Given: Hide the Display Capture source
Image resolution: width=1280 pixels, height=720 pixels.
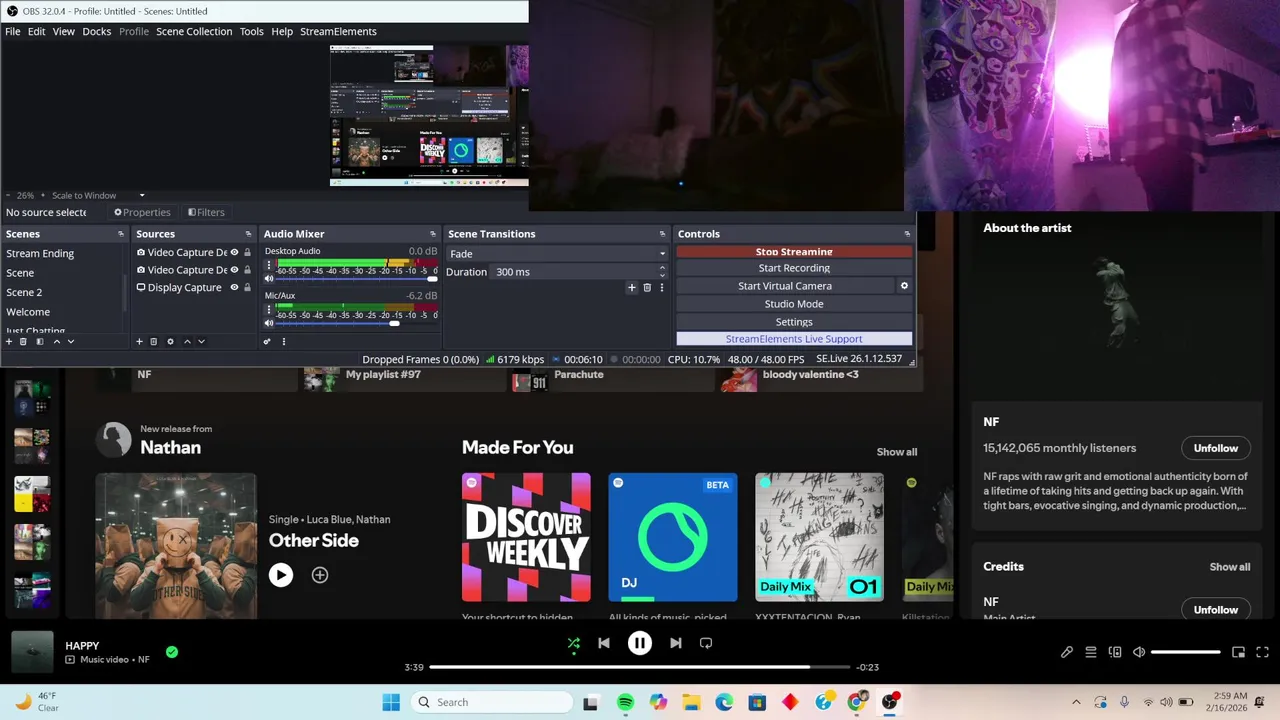Looking at the screenshot, I should (234, 287).
